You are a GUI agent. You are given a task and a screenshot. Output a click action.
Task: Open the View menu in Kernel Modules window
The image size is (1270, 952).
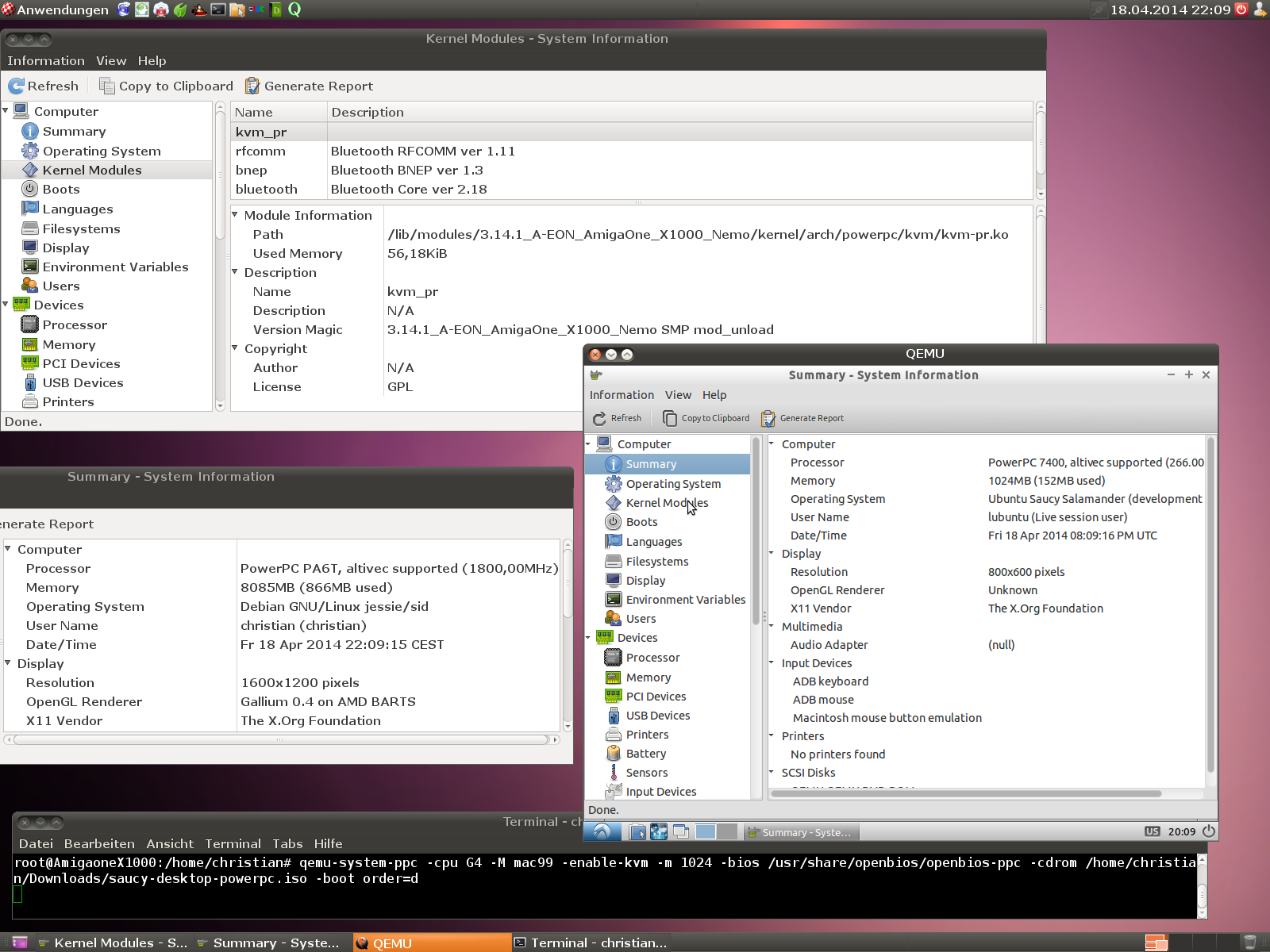click(111, 60)
